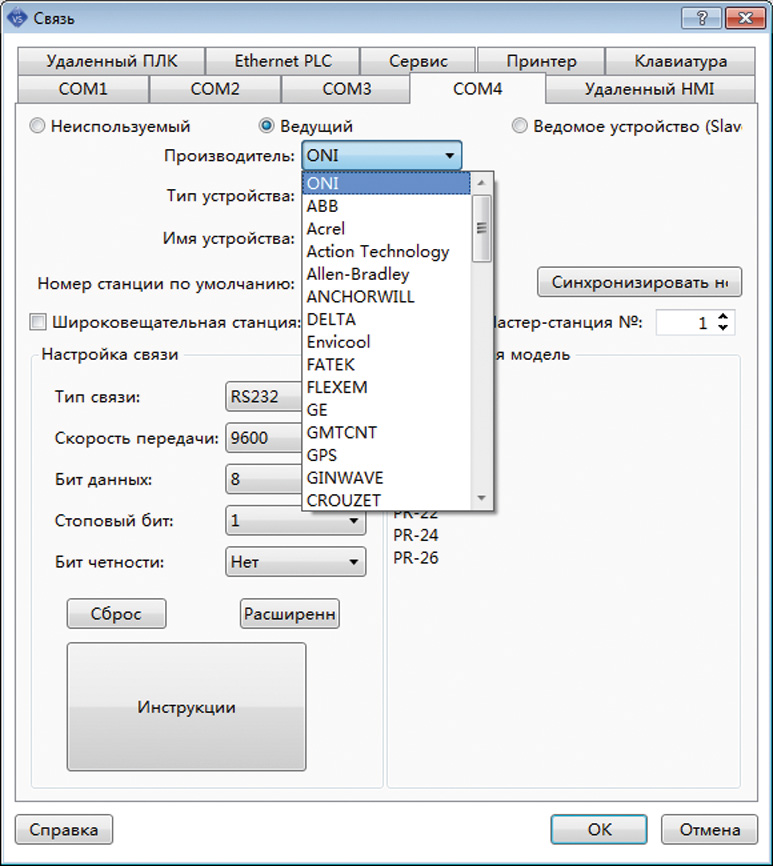Open the Бит четности dropdown
773x866 pixels.
click(x=354, y=563)
